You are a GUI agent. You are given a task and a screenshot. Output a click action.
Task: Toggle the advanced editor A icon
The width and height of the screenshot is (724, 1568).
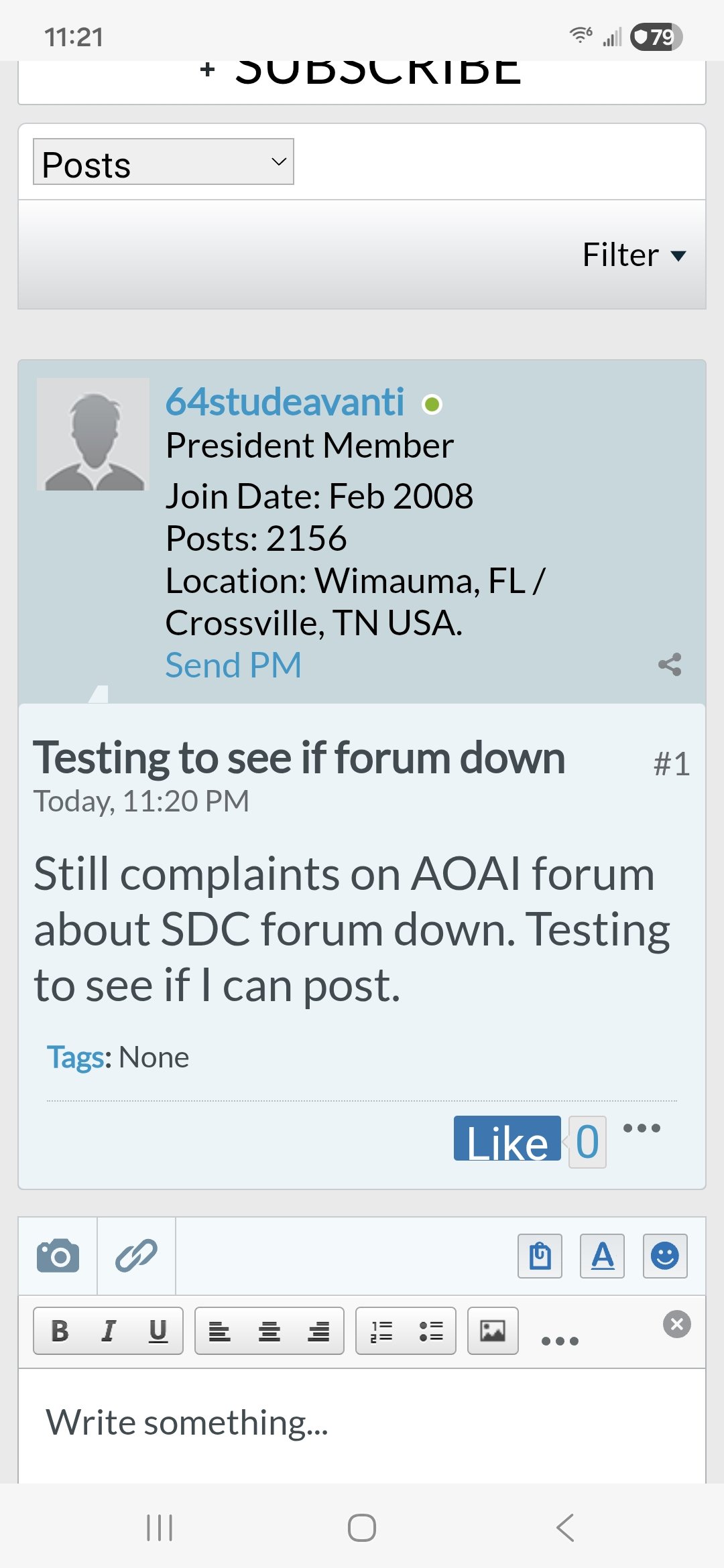point(602,1256)
